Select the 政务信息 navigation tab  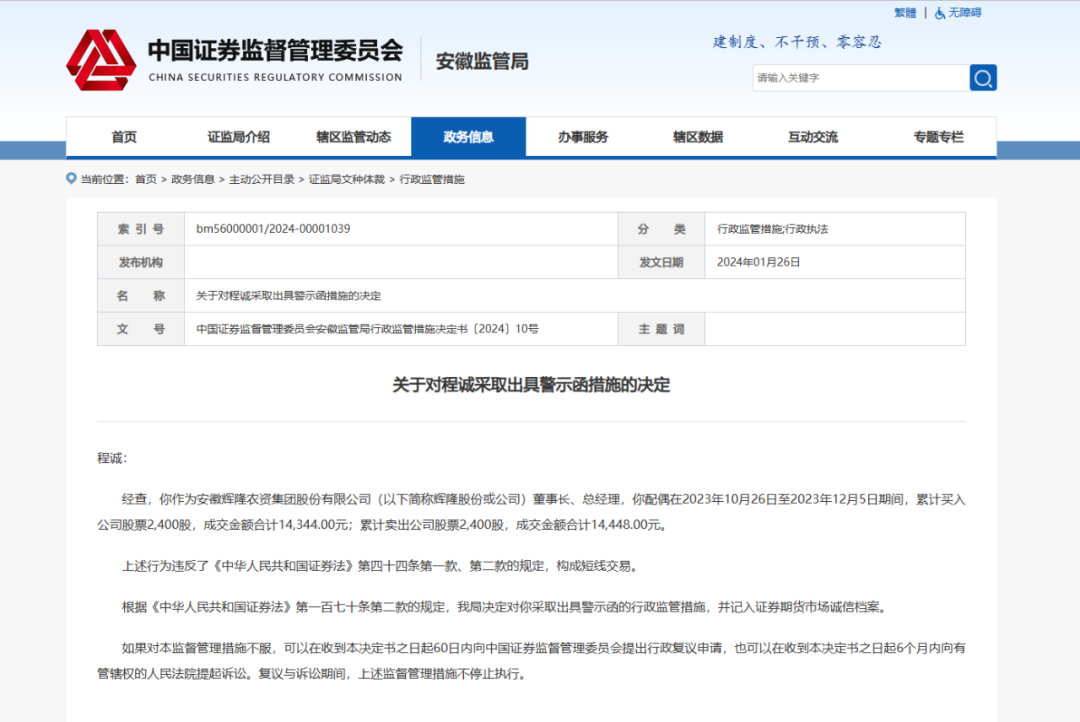[468, 137]
